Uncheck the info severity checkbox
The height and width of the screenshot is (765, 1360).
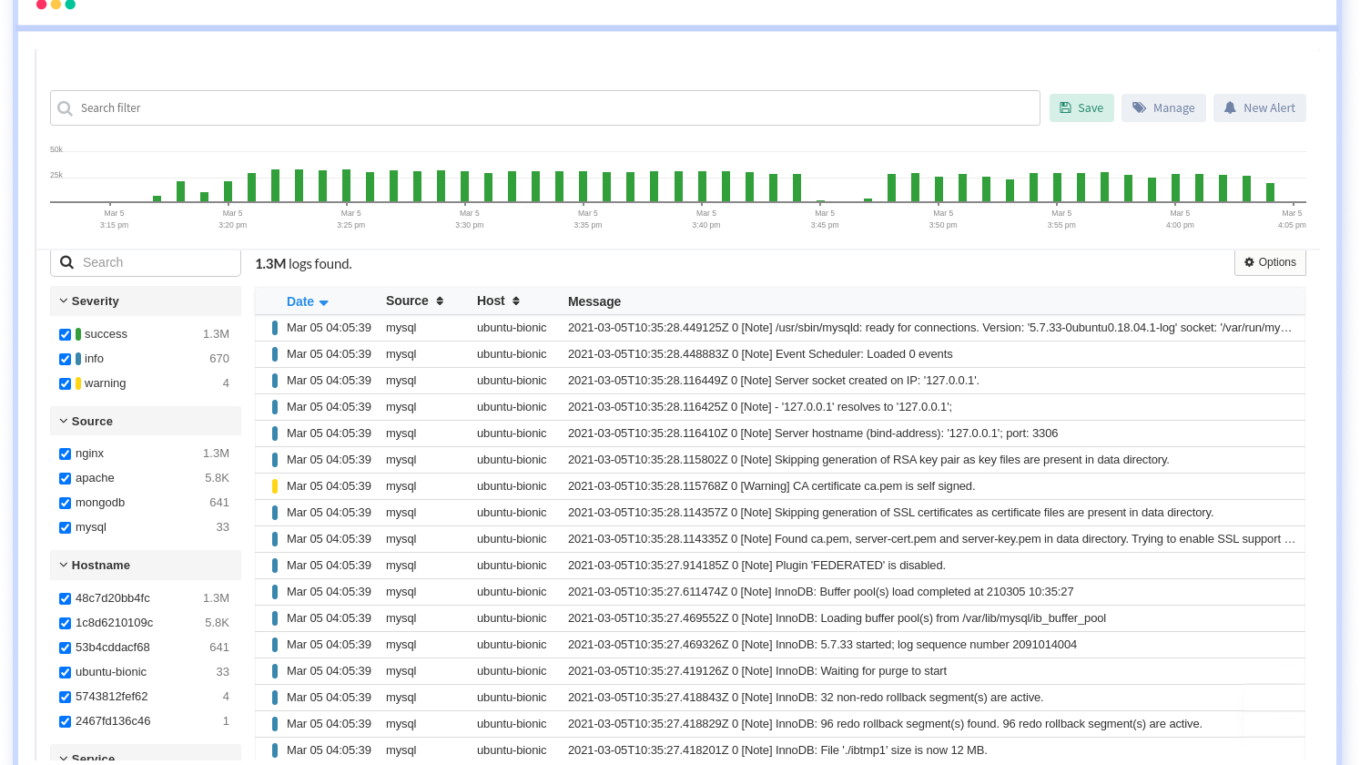65,359
